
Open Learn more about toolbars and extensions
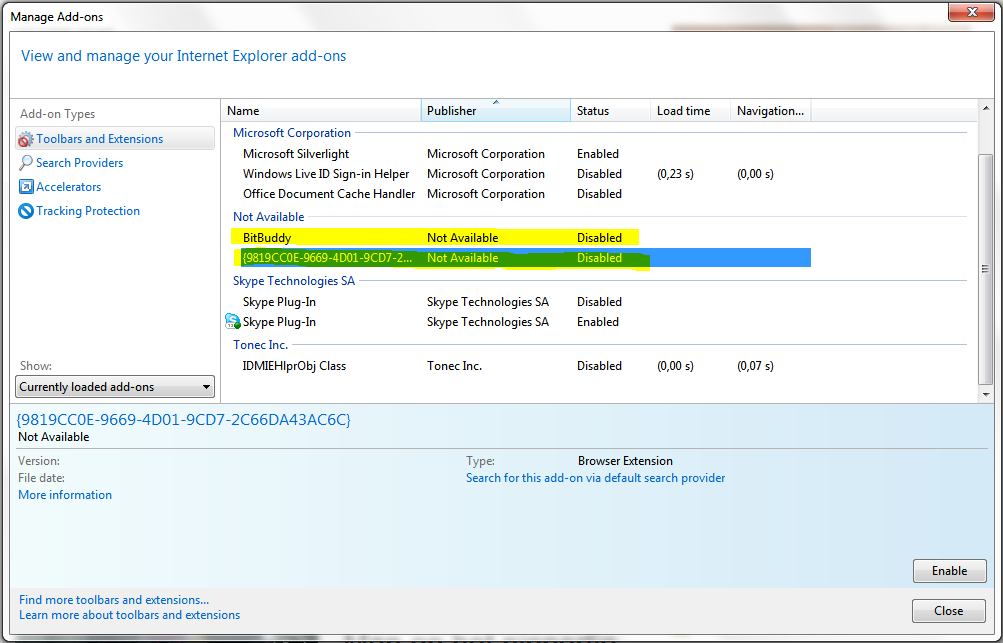point(129,615)
